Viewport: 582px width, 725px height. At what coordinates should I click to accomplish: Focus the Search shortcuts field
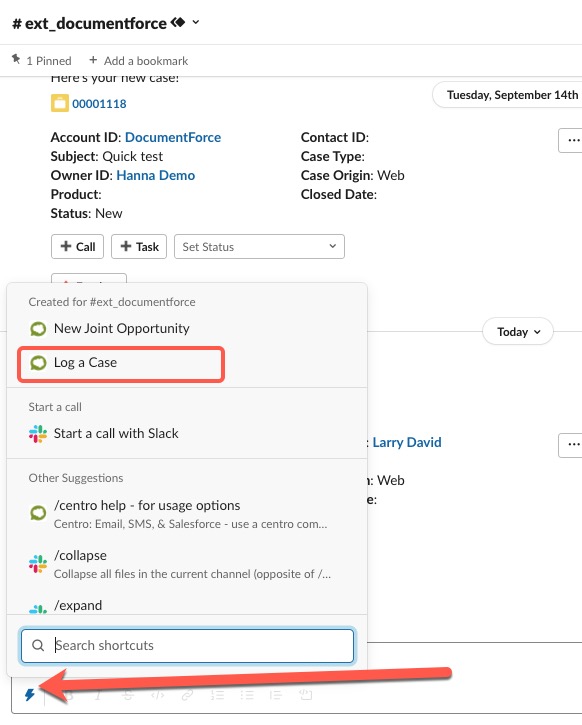click(x=187, y=645)
